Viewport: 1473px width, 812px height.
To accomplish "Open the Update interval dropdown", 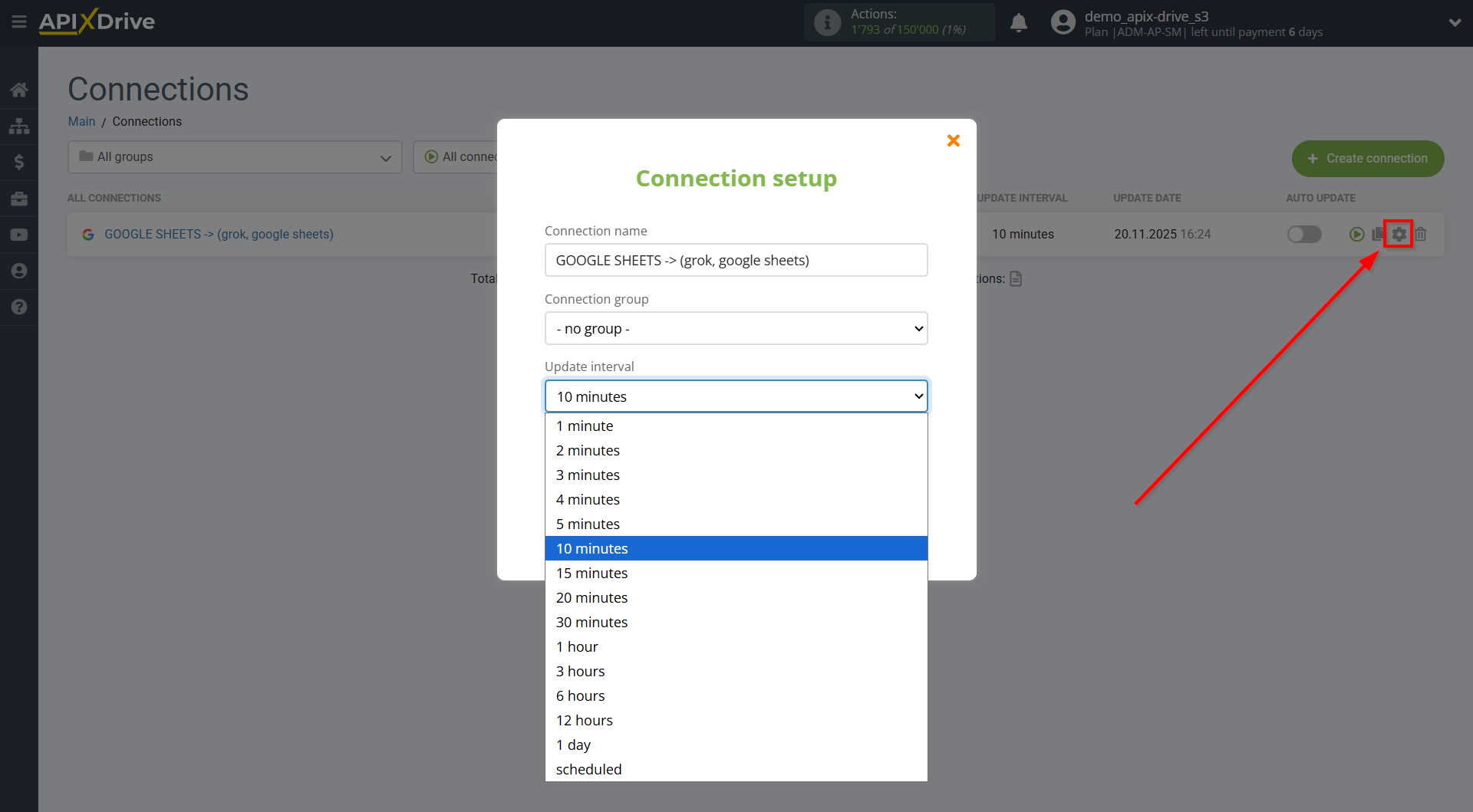I will [x=736, y=396].
